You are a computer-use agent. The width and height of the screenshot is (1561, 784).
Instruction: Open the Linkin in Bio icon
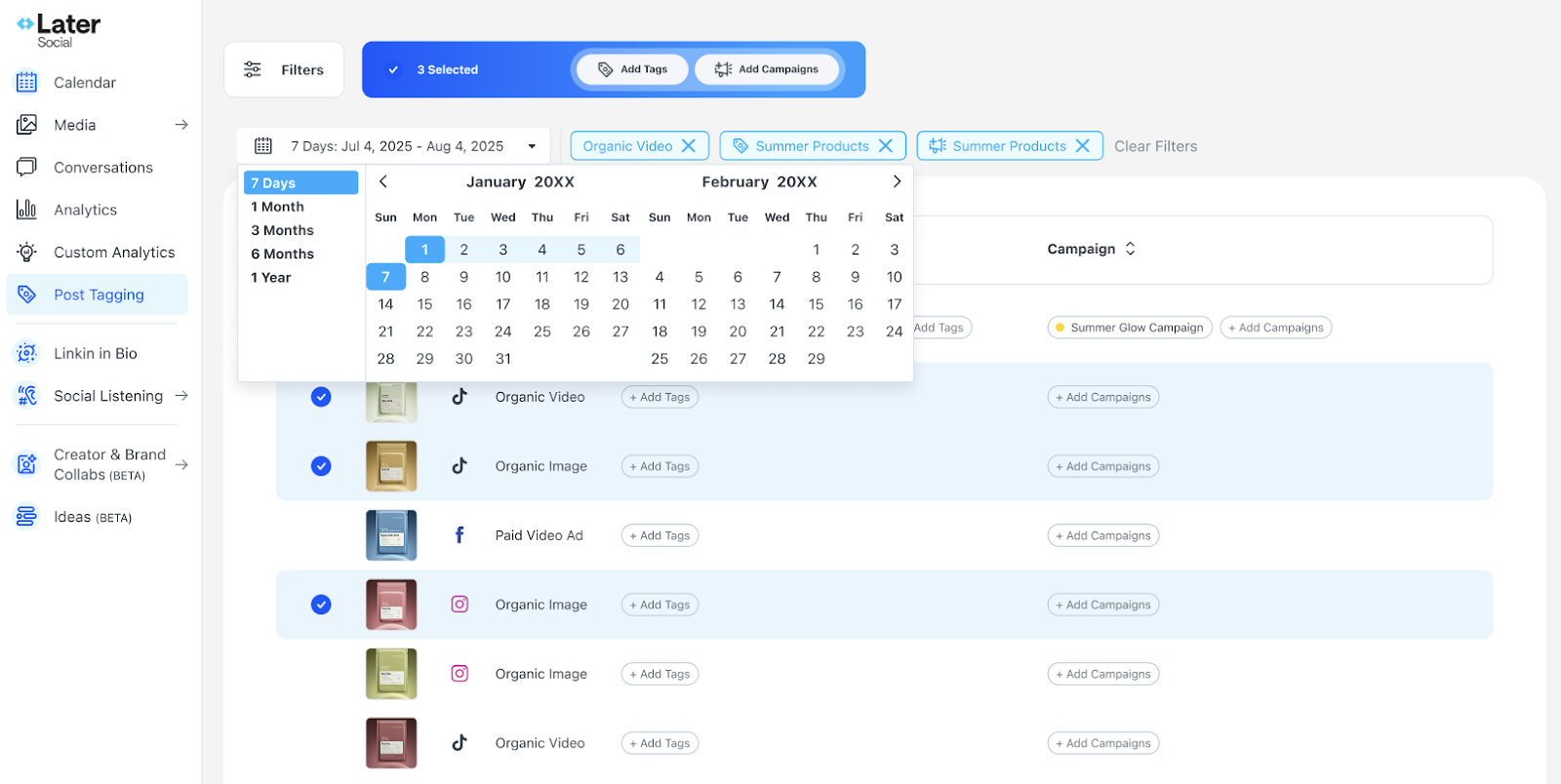click(26, 353)
